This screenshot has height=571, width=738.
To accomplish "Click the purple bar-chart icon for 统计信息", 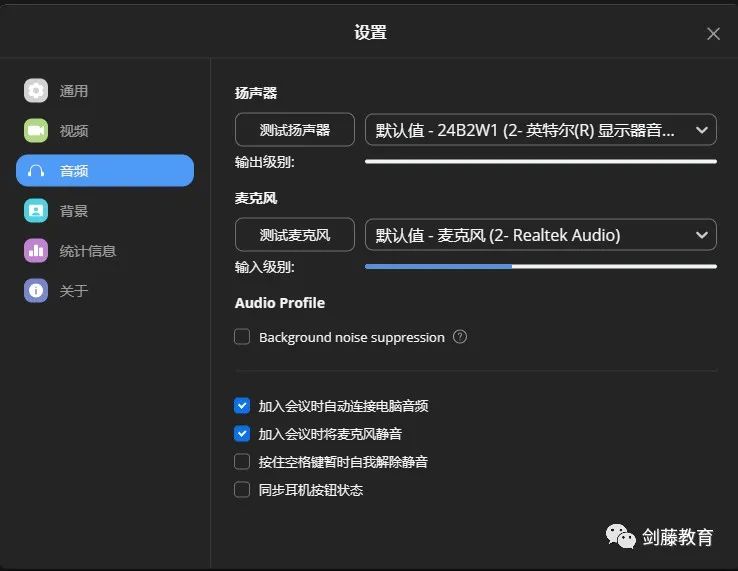I will coord(36,250).
